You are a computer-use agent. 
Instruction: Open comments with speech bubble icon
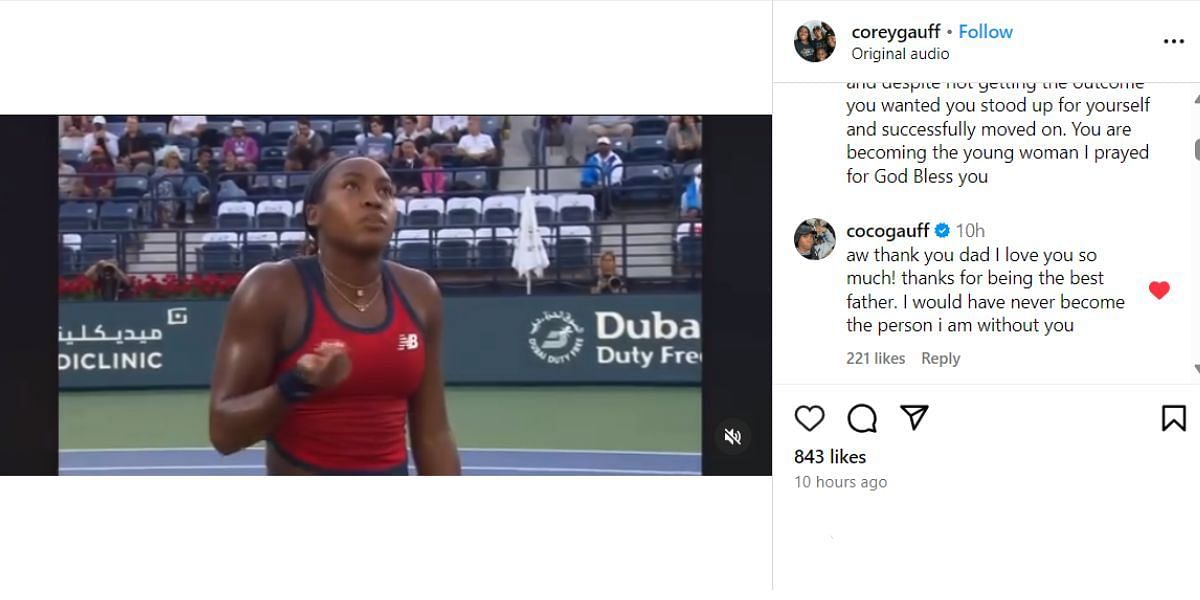coord(862,418)
